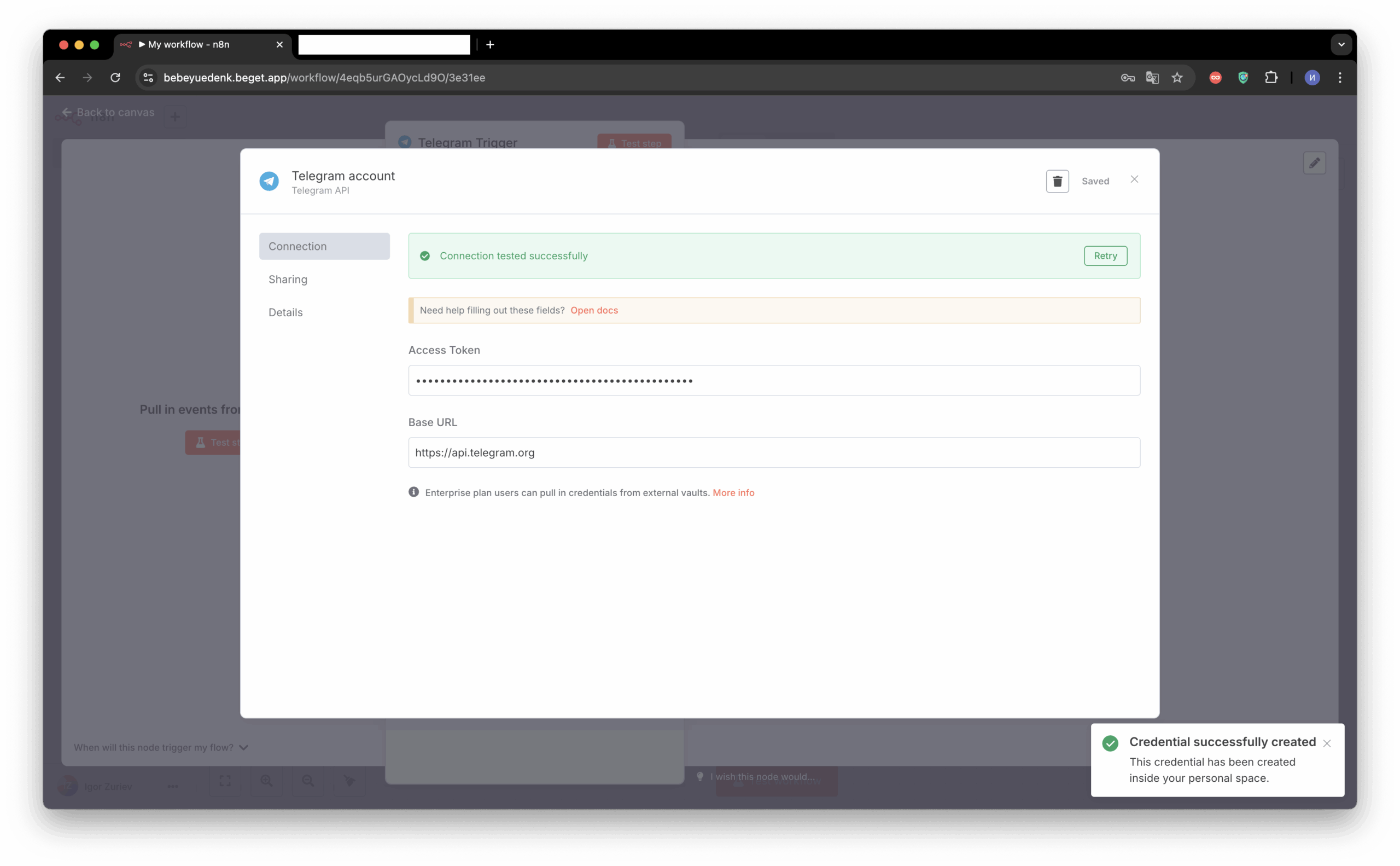
Task: Click the translate page icon
Action: tap(1152, 78)
